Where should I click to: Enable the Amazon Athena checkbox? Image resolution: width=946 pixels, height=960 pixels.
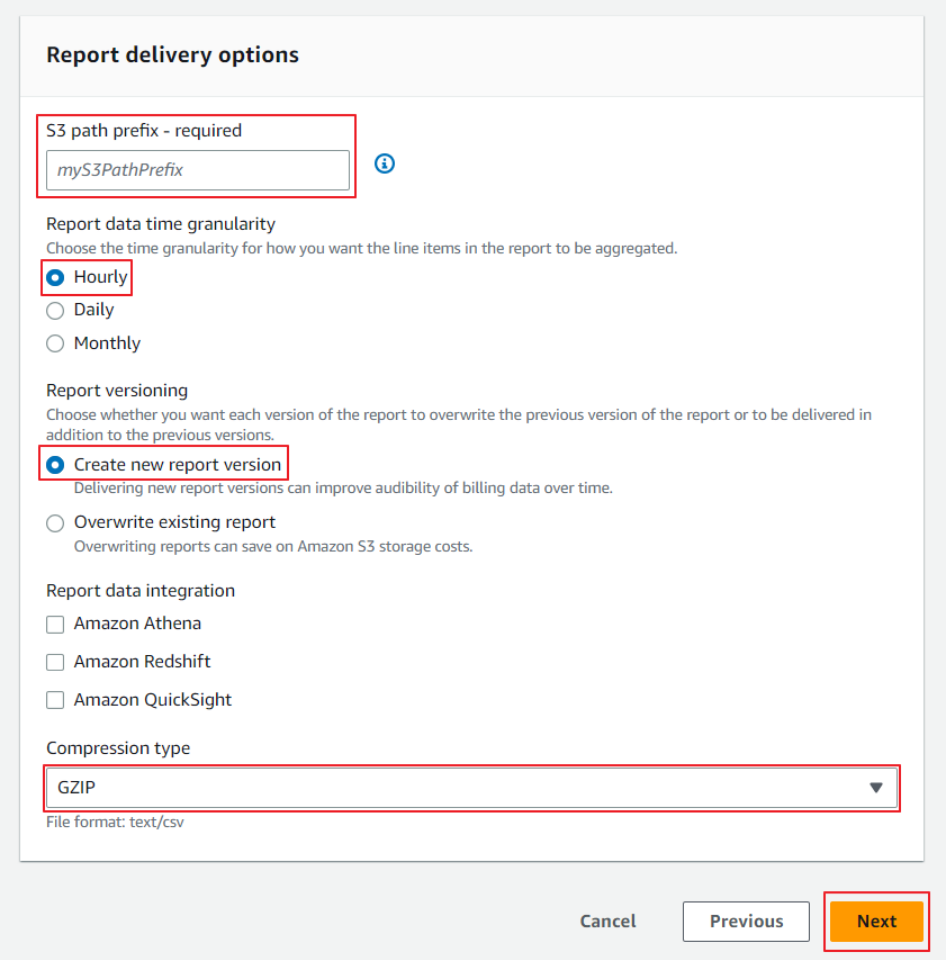click(56, 624)
